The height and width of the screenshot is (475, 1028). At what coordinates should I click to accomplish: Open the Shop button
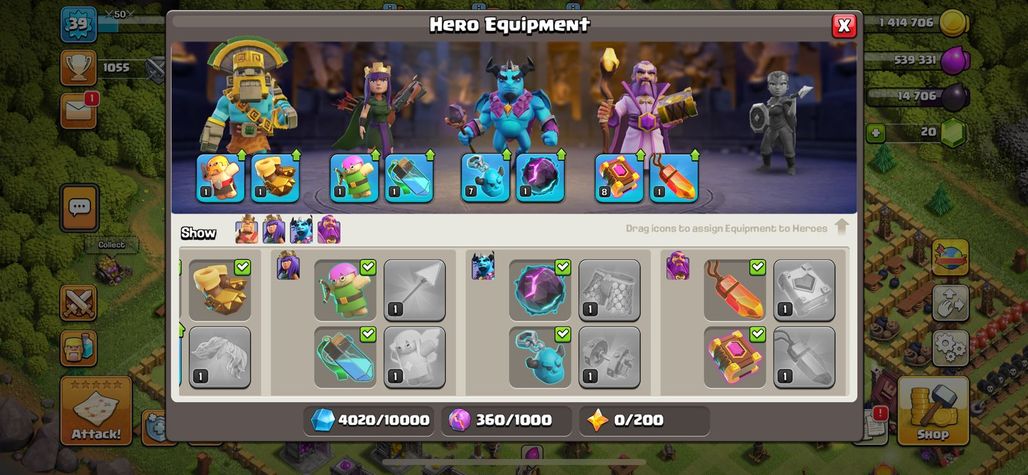coord(933,411)
